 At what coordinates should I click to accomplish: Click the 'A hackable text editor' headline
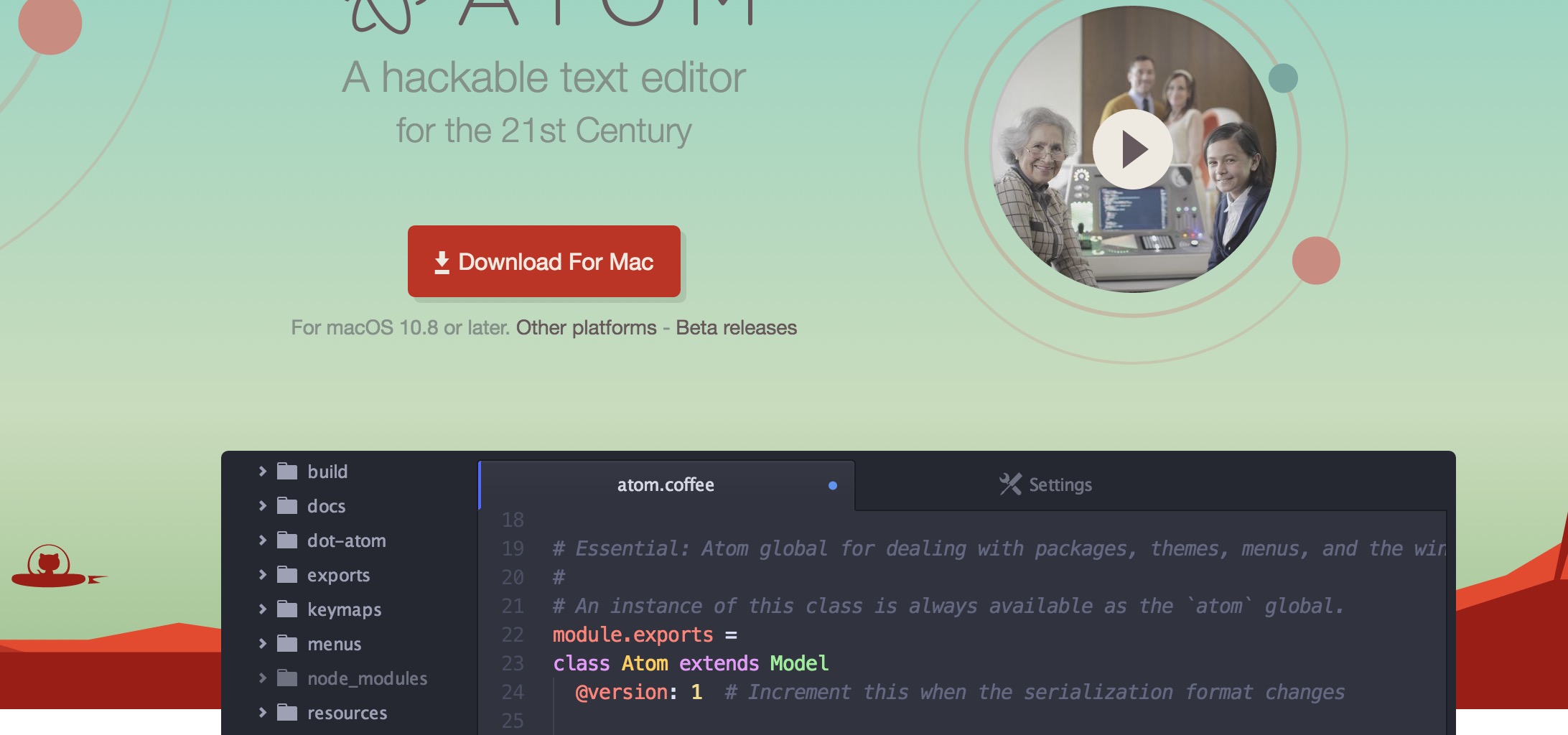[543, 78]
